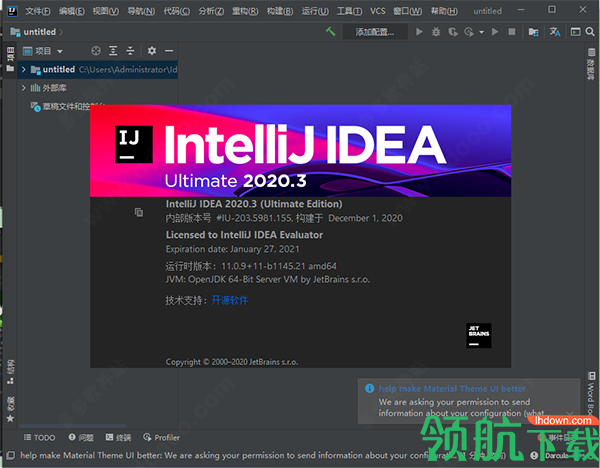Click the Debug bug icon
The image size is (600, 468).
click(436, 32)
